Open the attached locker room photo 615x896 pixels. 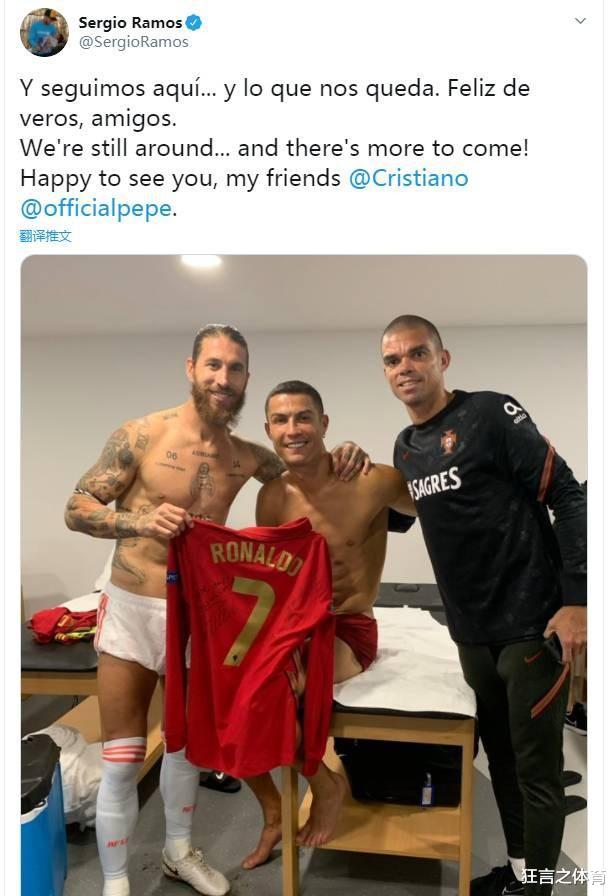(x=304, y=575)
